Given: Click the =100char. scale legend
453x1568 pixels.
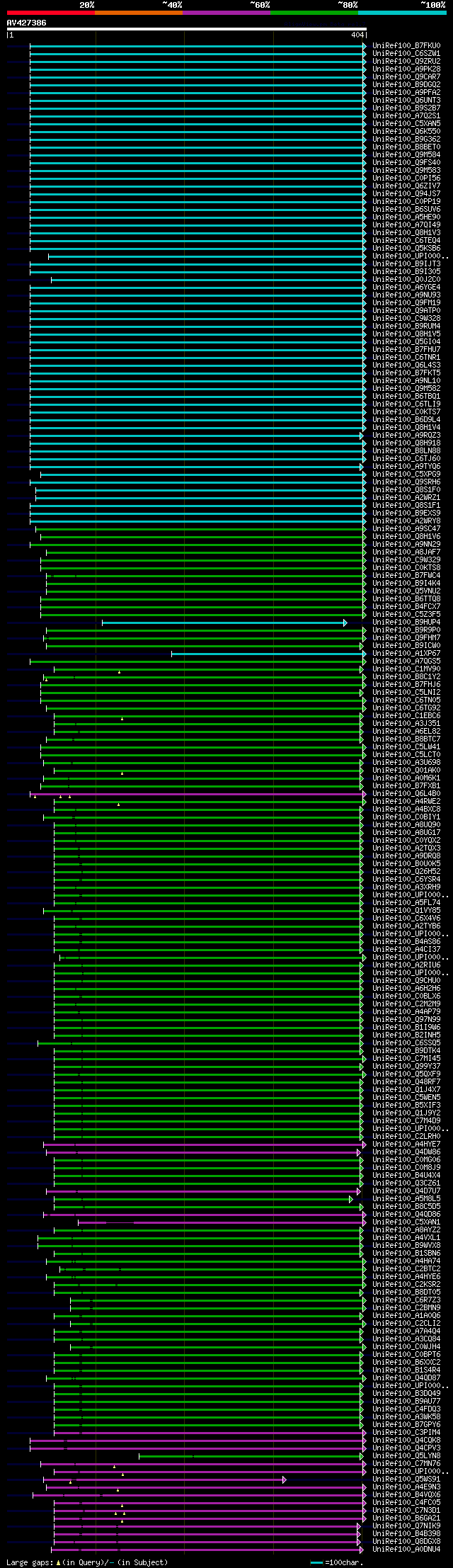Looking at the screenshot, I should pyautogui.click(x=338, y=1562).
